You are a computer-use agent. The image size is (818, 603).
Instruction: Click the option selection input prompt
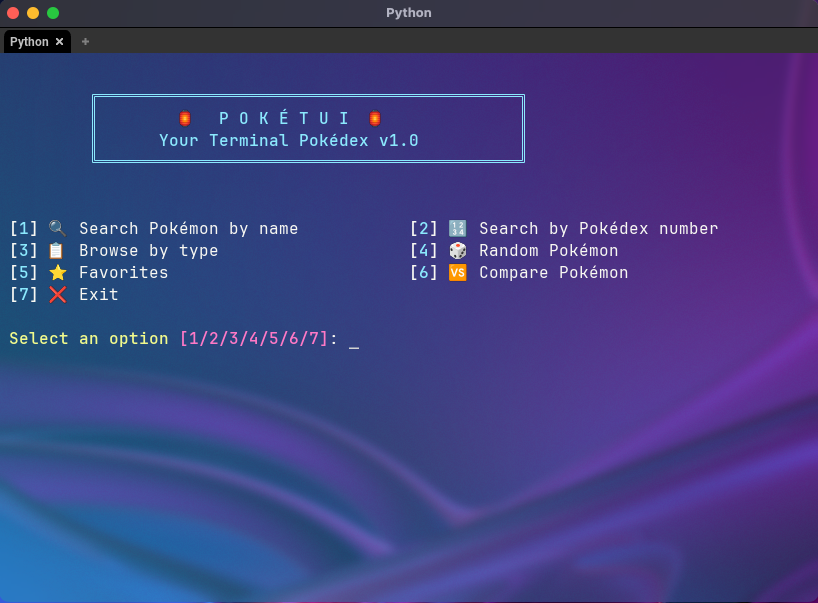[355, 339]
